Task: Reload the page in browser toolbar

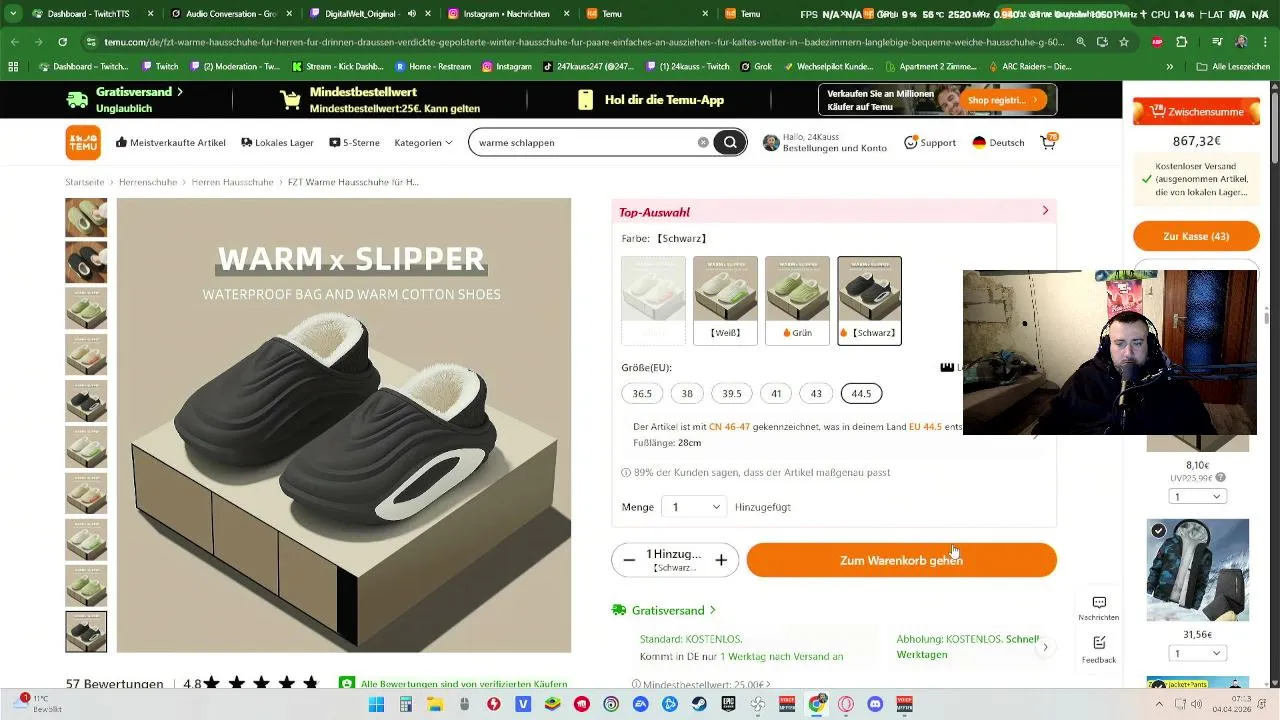Action: 62,42
